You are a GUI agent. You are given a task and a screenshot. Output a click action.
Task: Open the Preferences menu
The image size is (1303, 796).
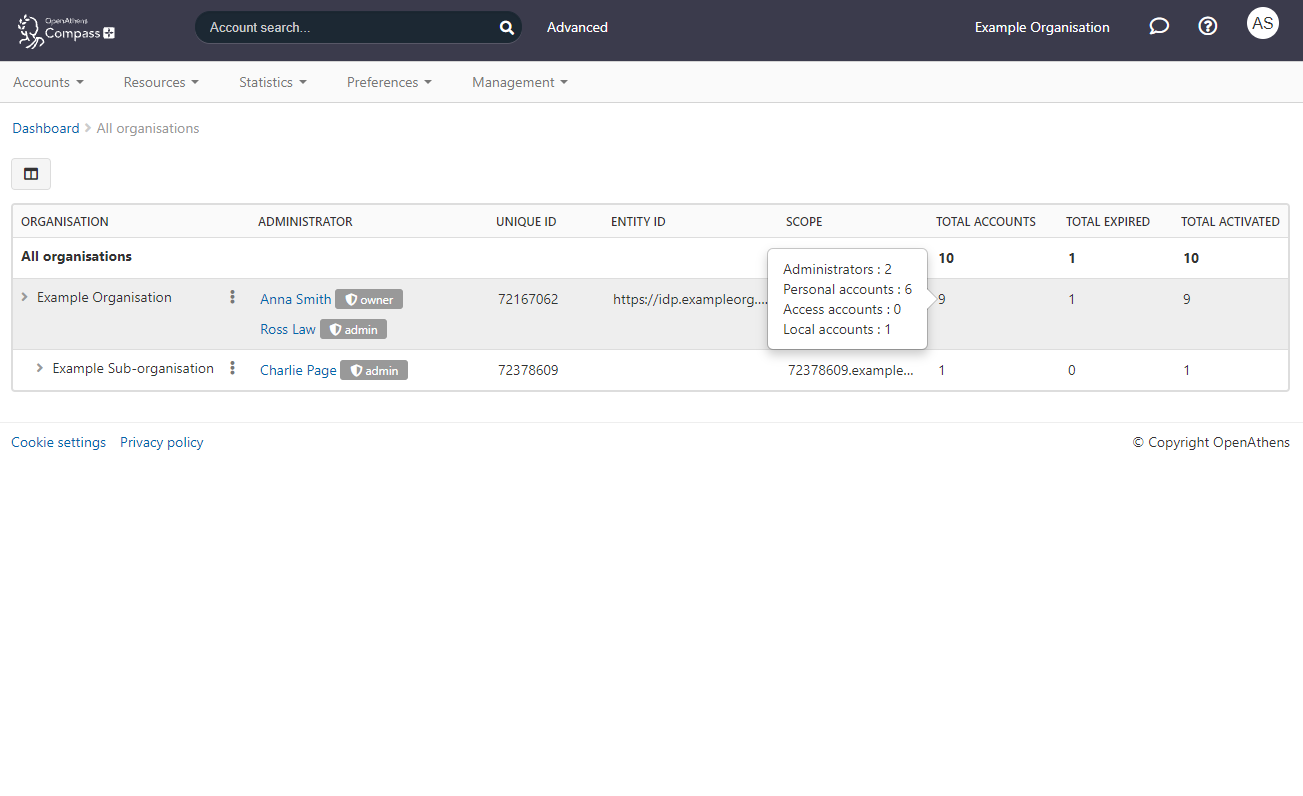(x=389, y=82)
